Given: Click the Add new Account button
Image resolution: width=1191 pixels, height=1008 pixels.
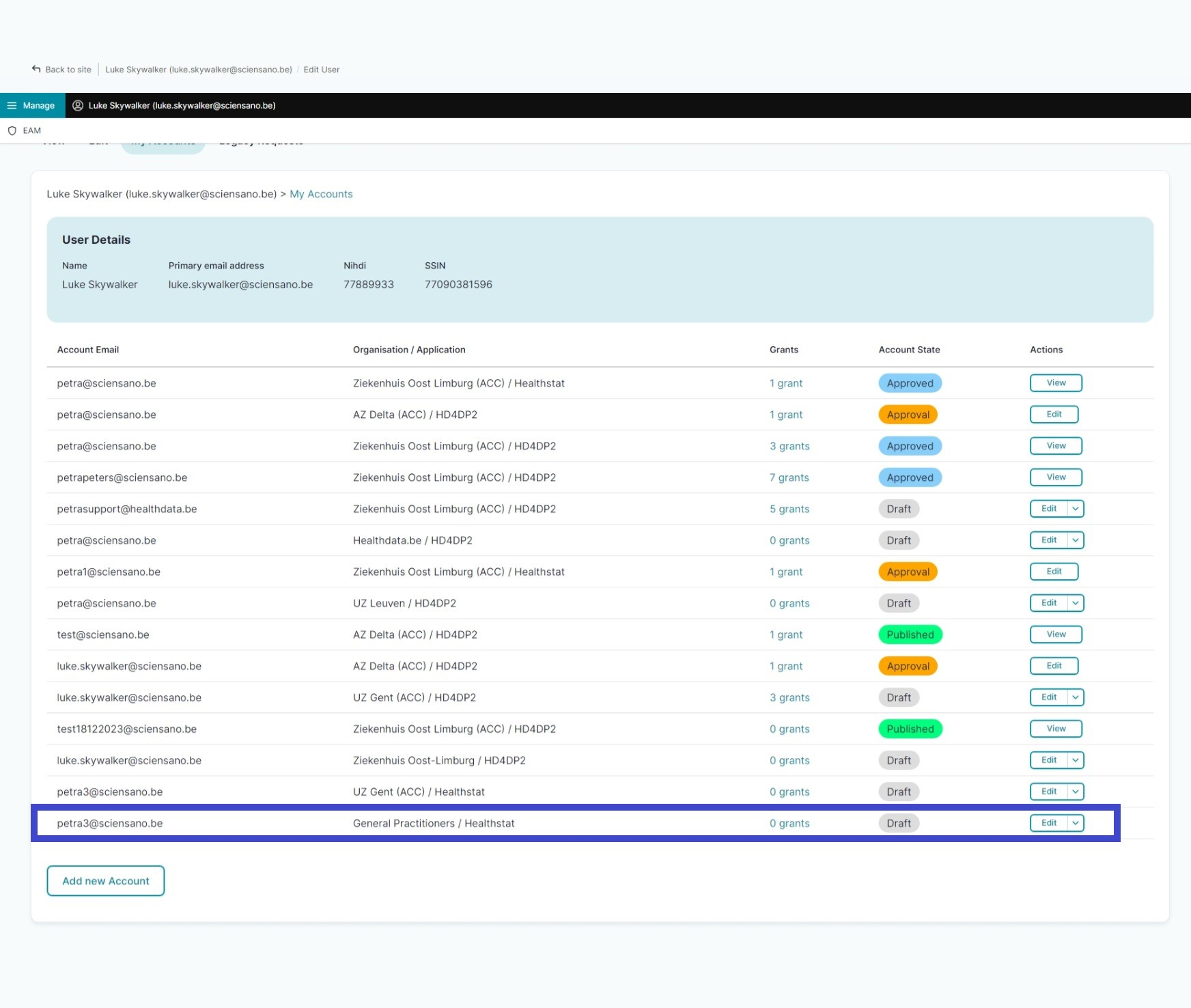Looking at the screenshot, I should pos(106,881).
